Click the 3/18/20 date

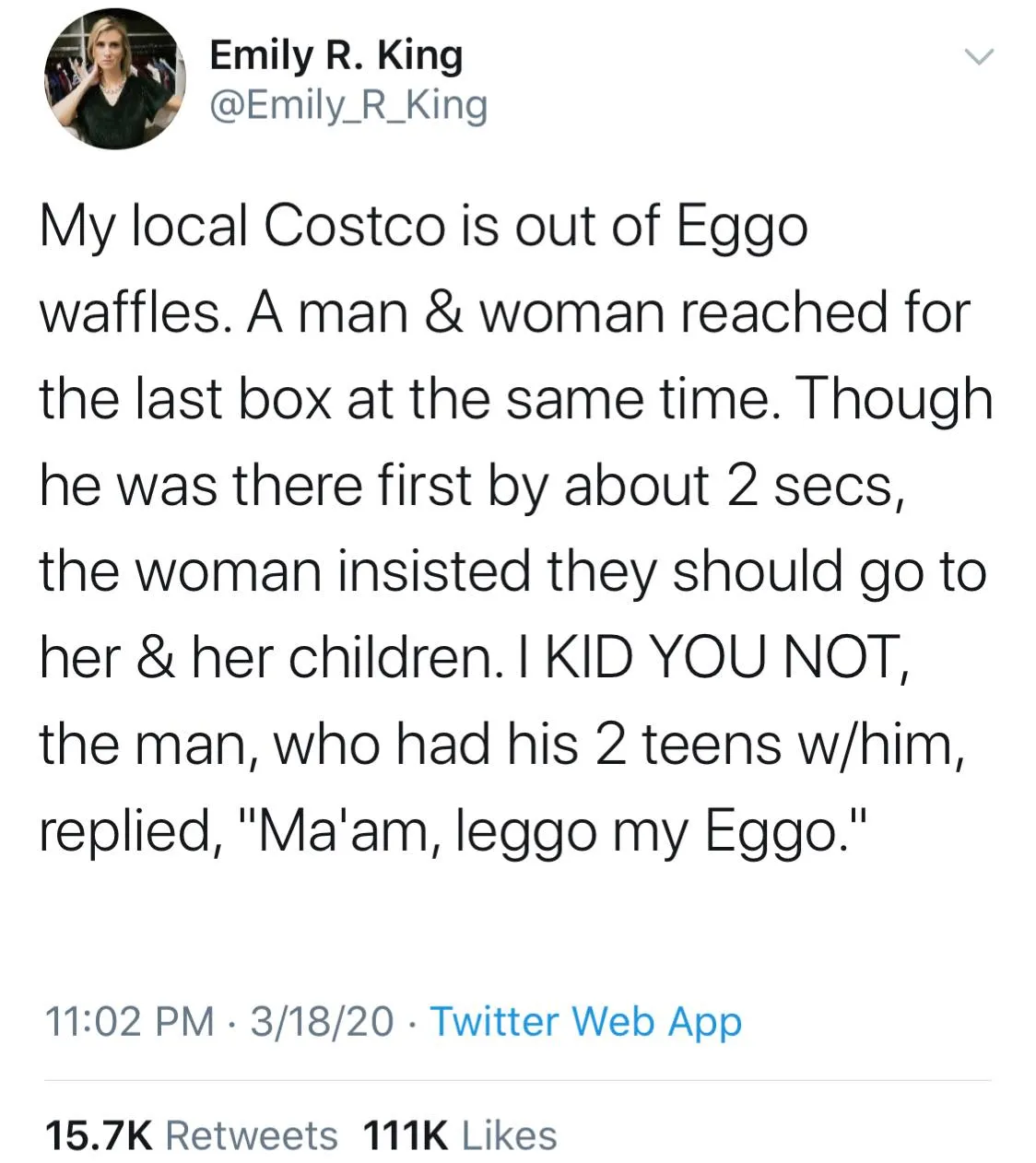point(323,1022)
